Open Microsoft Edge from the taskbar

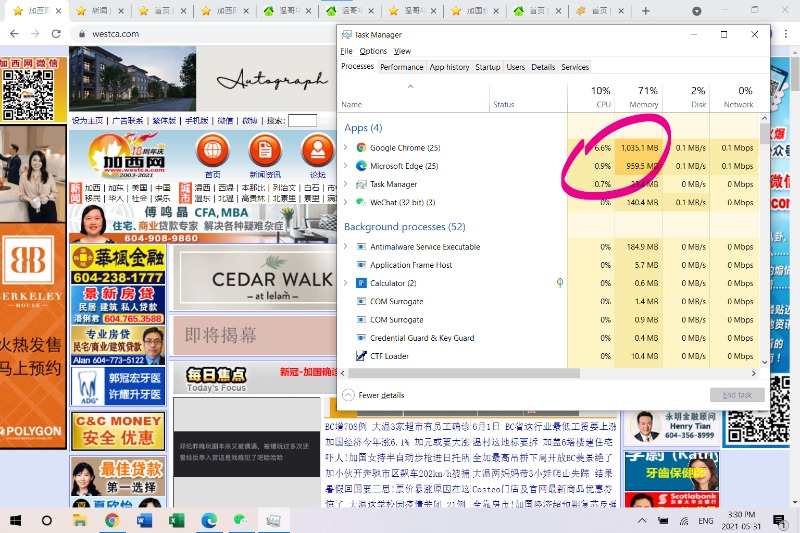[209, 520]
